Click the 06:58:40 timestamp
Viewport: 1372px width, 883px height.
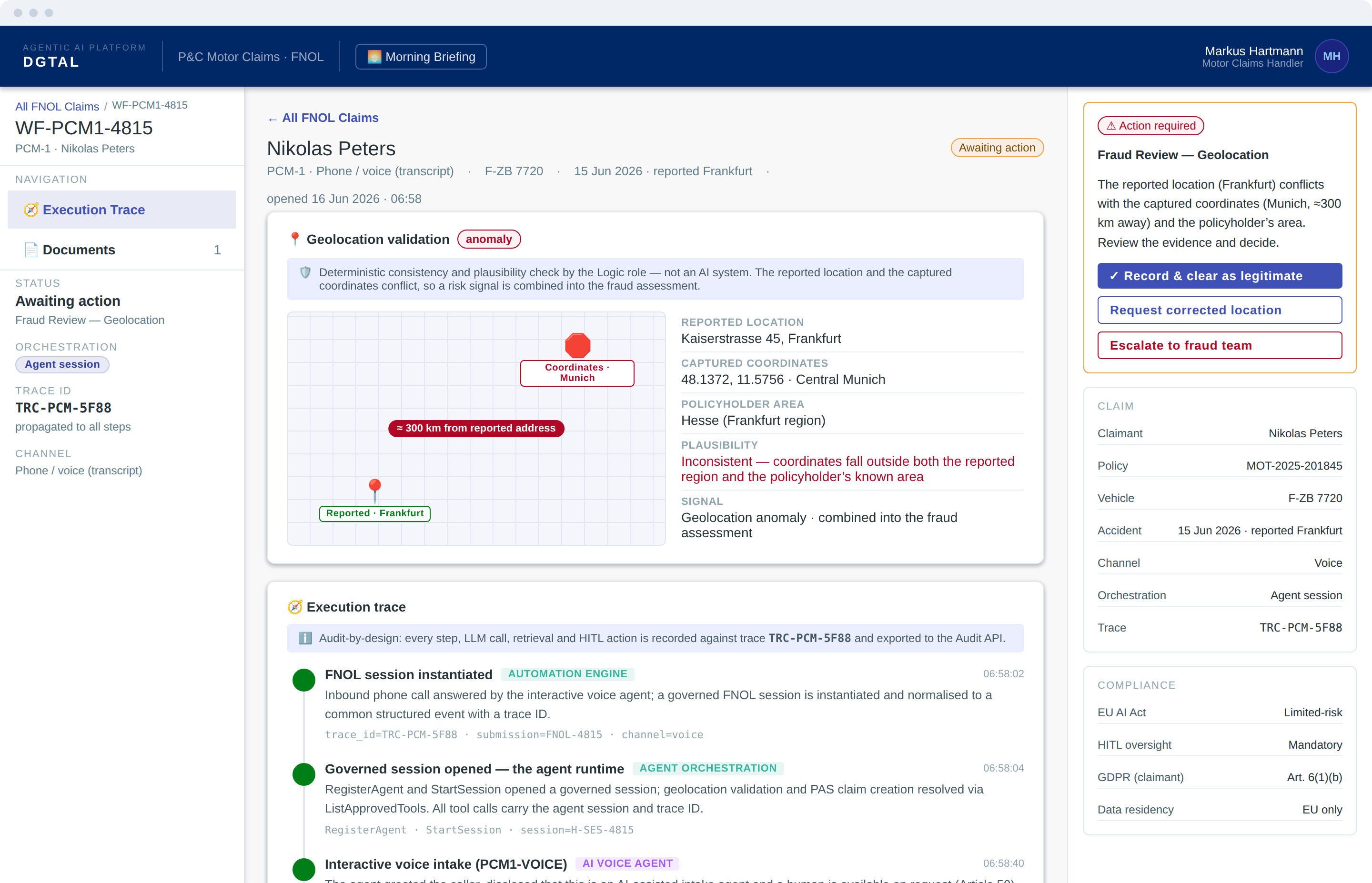click(x=1003, y=863)
